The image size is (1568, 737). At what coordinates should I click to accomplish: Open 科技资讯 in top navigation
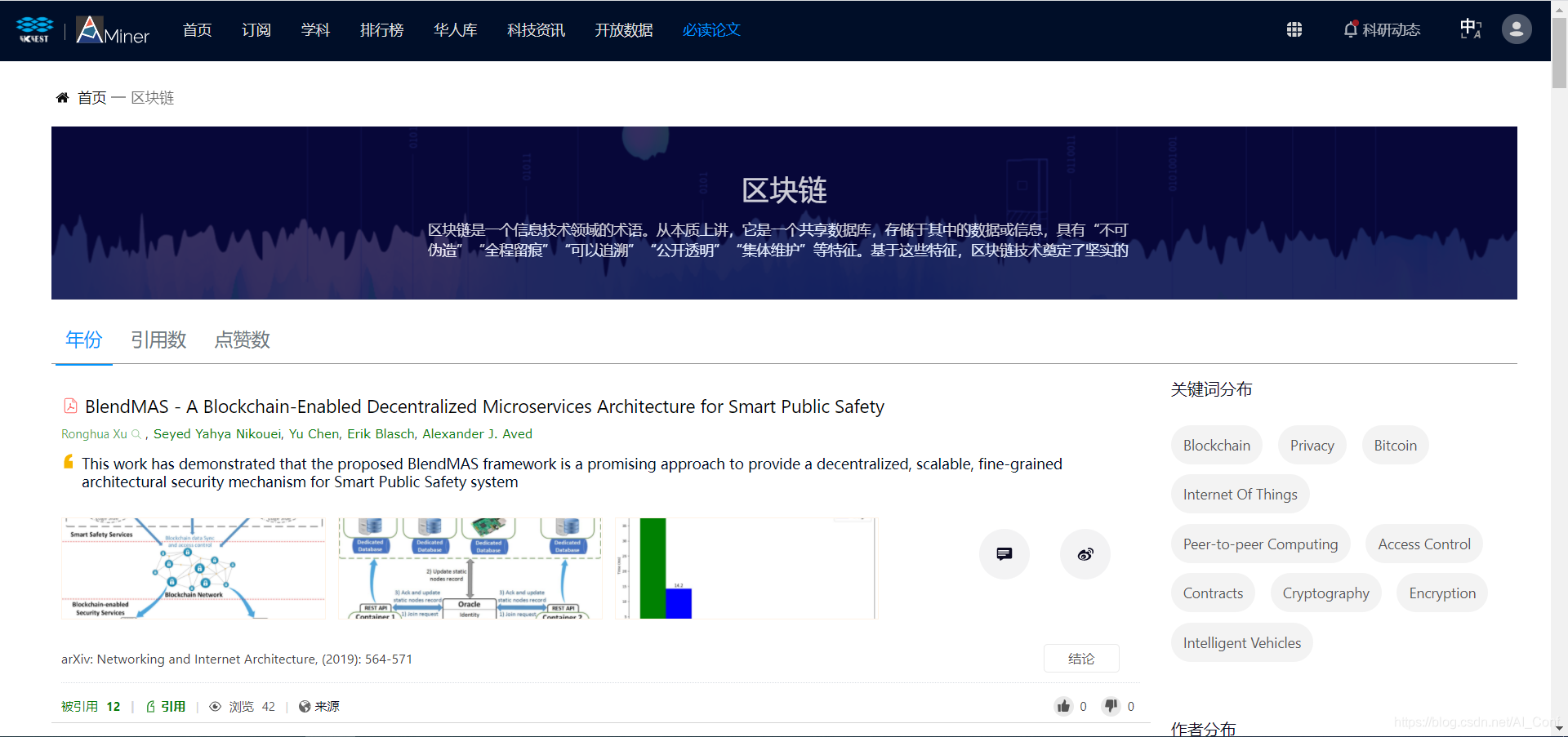click(x=536, y=30)
